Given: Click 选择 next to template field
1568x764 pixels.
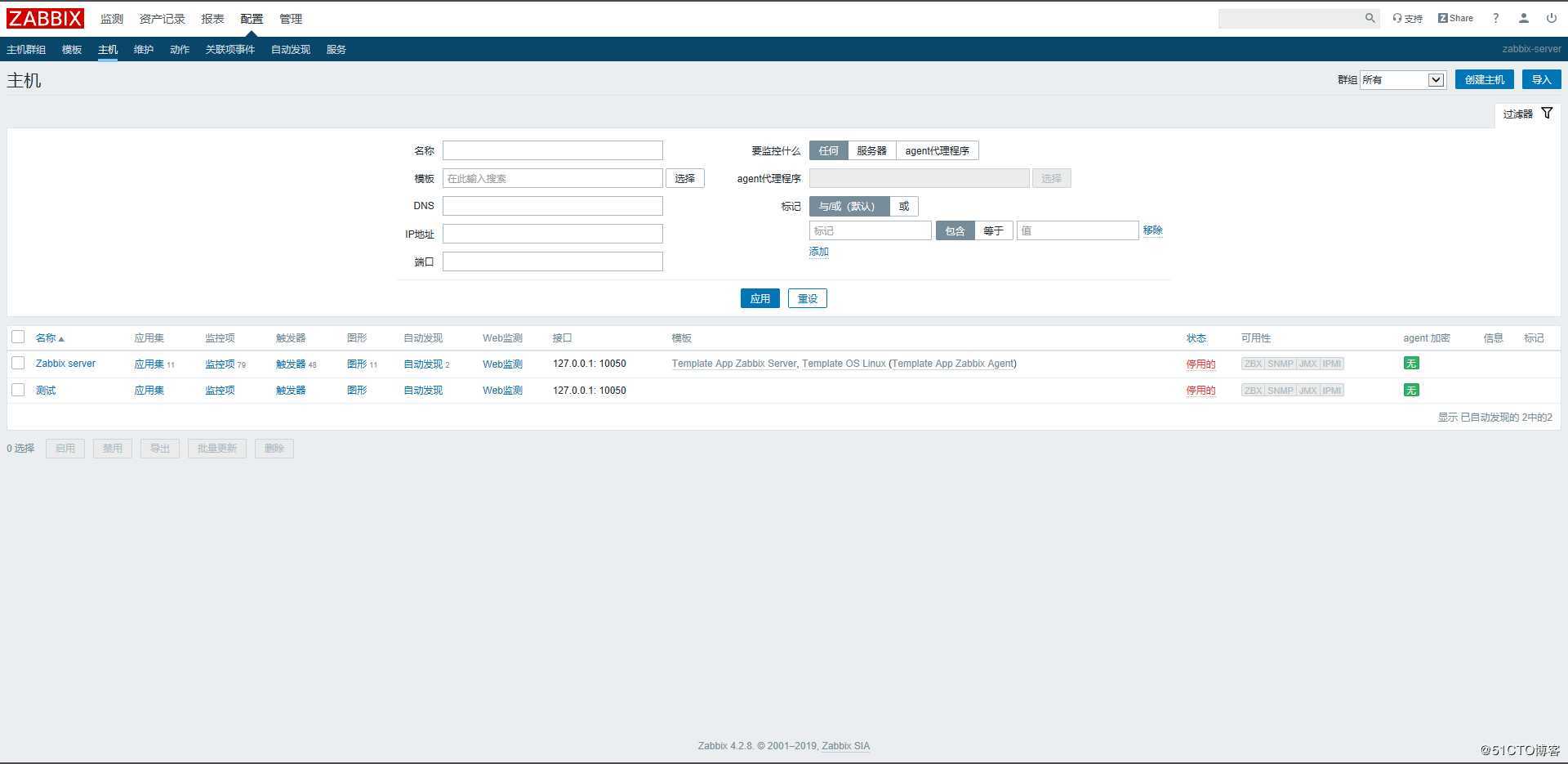Looking at the screenshot, I should coord(684,178).
